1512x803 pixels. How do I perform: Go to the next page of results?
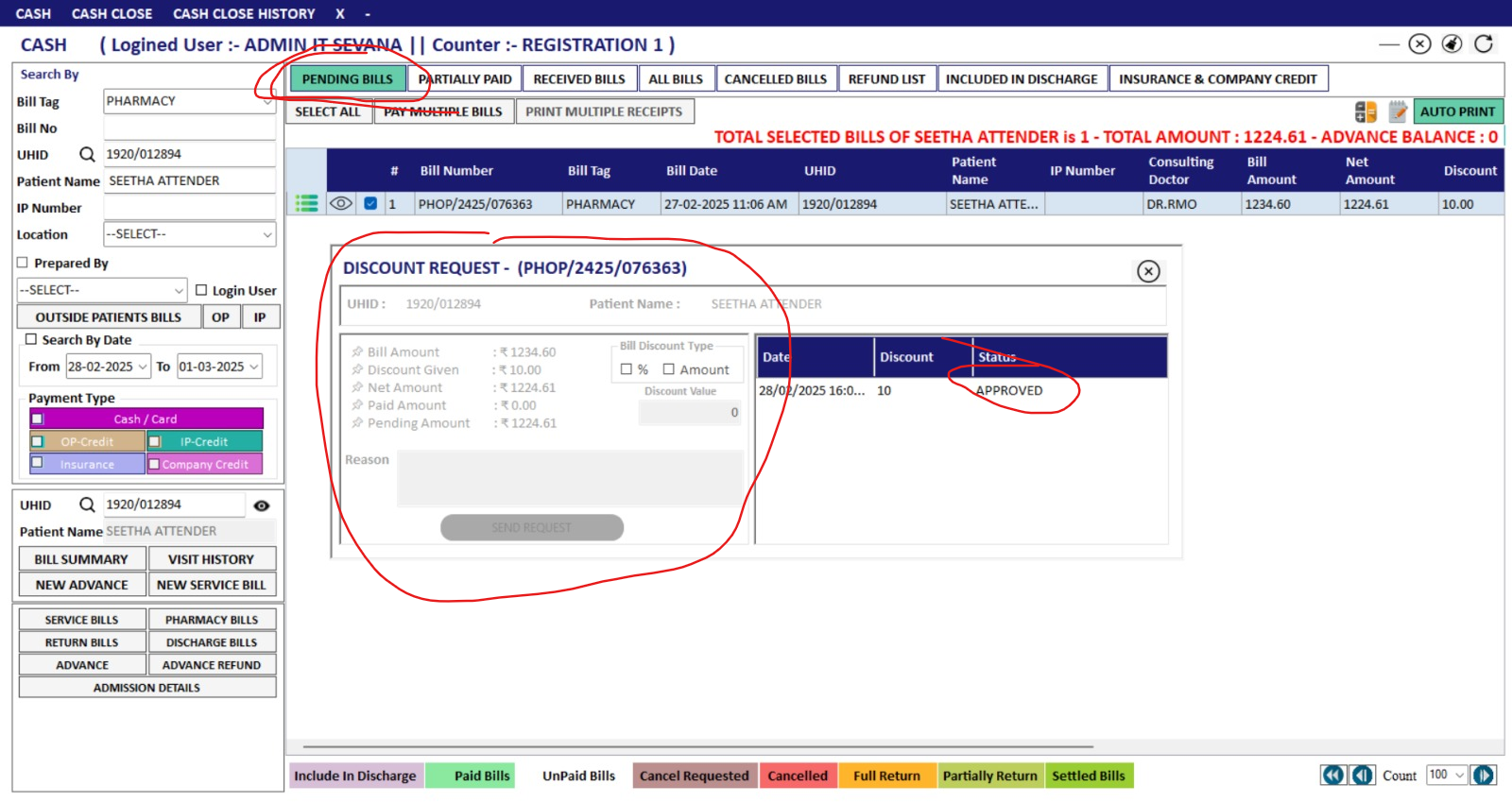(x=1484, y=776)
